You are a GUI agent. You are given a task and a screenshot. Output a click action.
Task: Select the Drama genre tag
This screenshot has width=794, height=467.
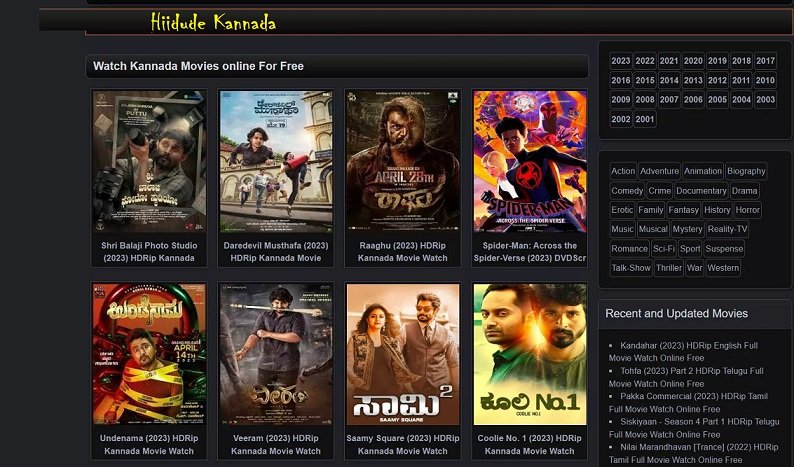pyautogui.click(x=744, y=191)
